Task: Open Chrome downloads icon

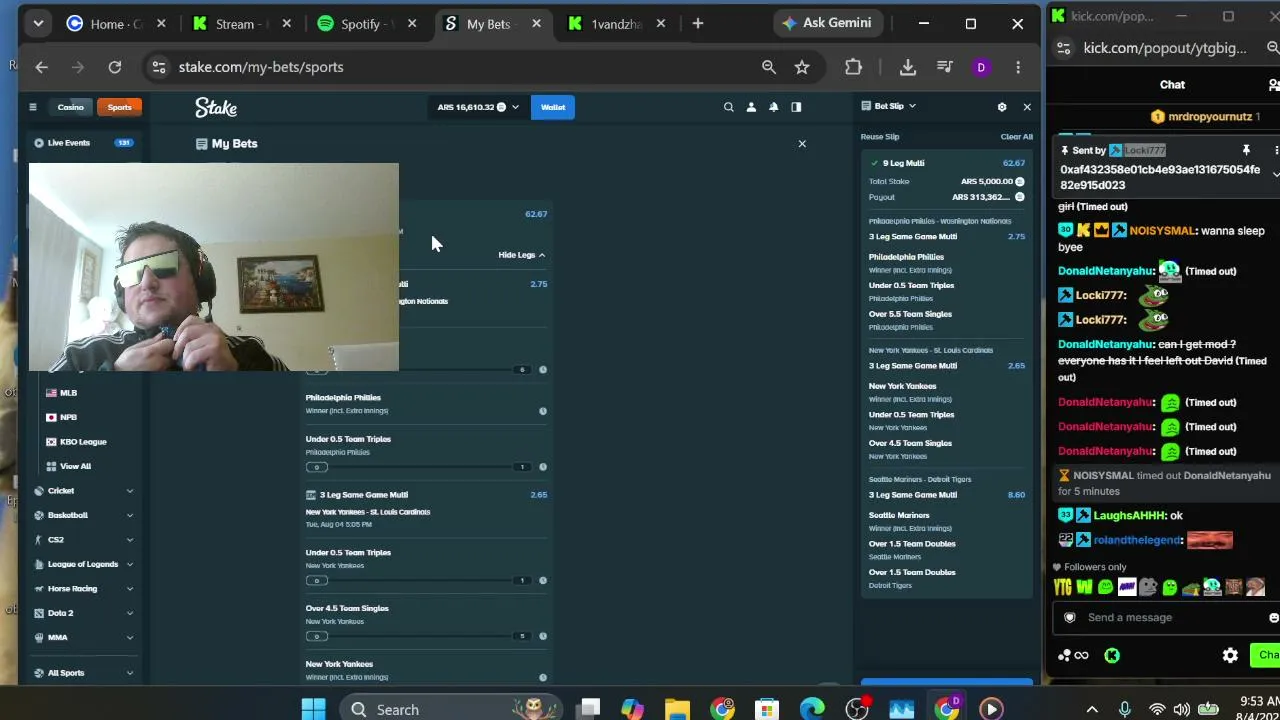Action: click(908, 67)
